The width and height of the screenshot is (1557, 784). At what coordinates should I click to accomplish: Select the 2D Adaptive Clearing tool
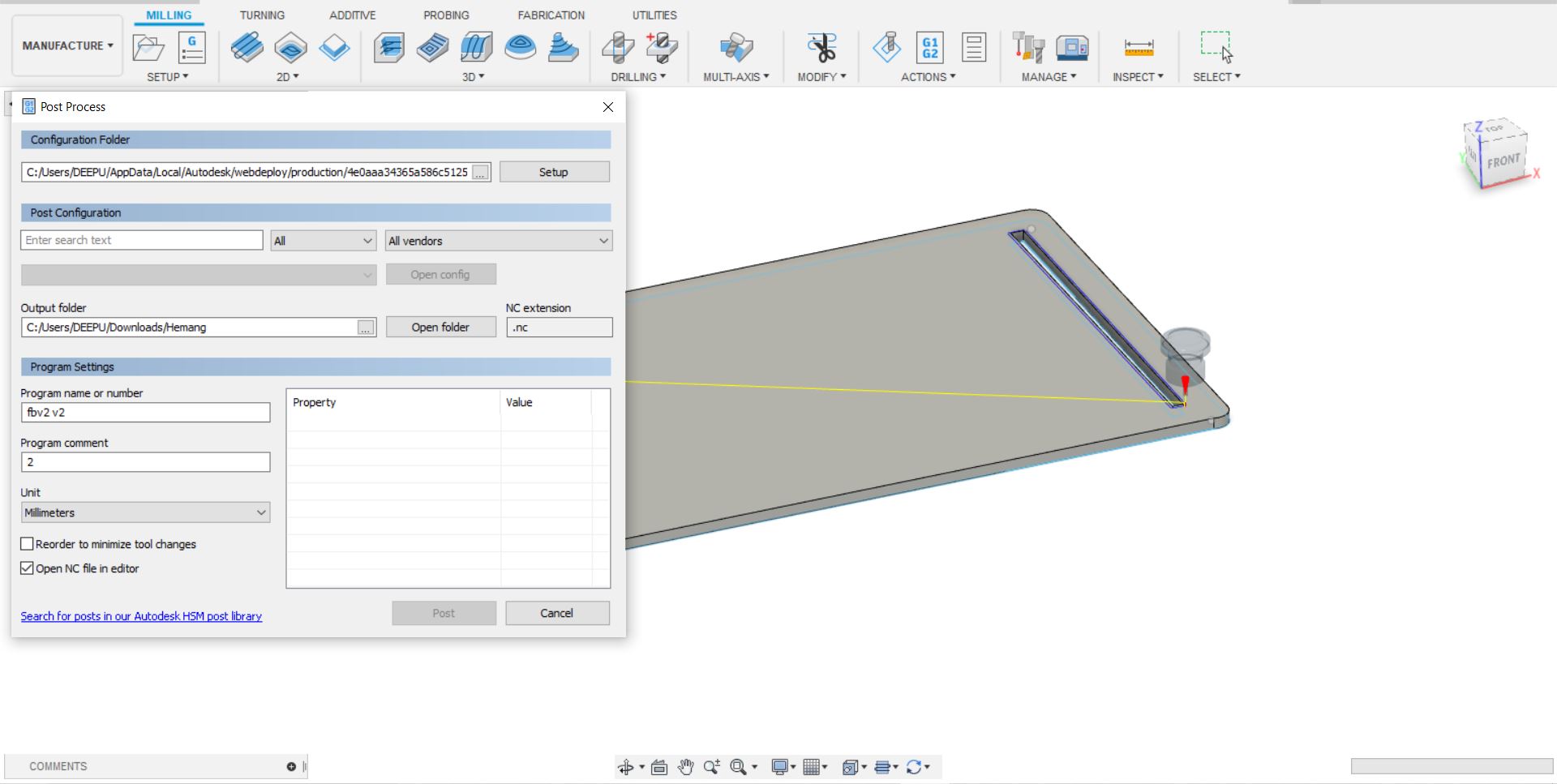click(x=247, y=48)
